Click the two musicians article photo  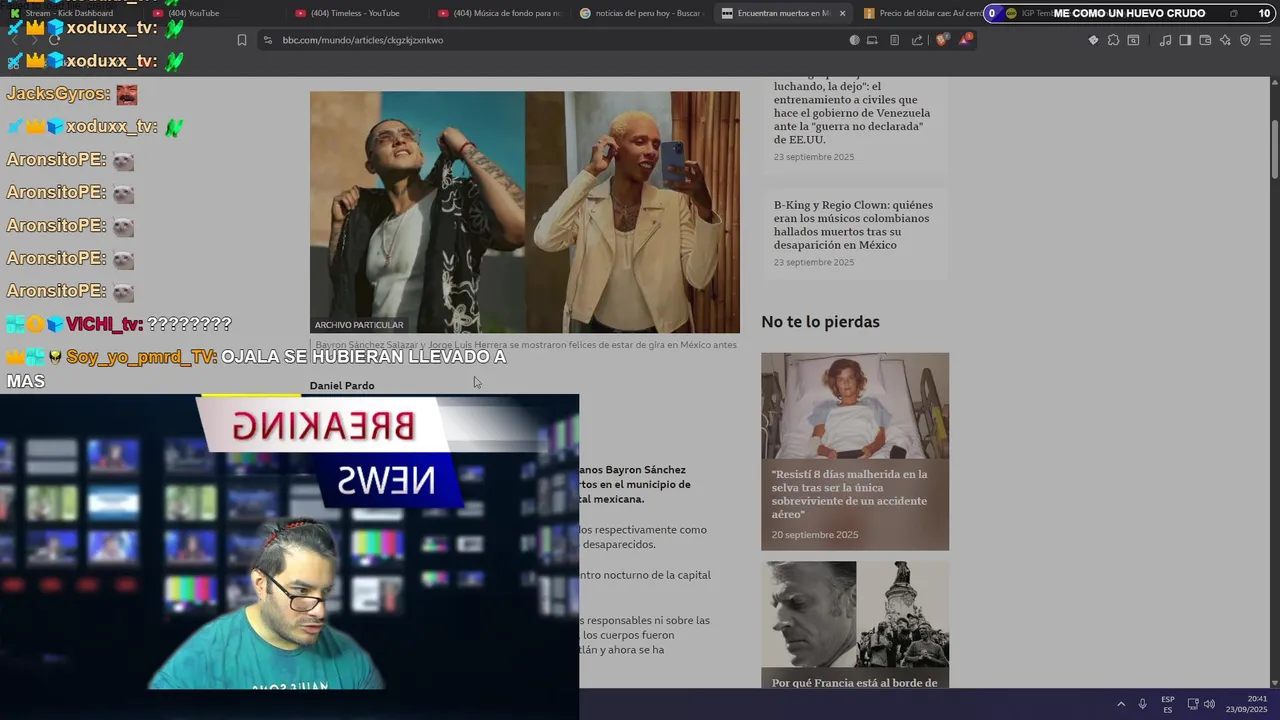(x=525, y=212)
